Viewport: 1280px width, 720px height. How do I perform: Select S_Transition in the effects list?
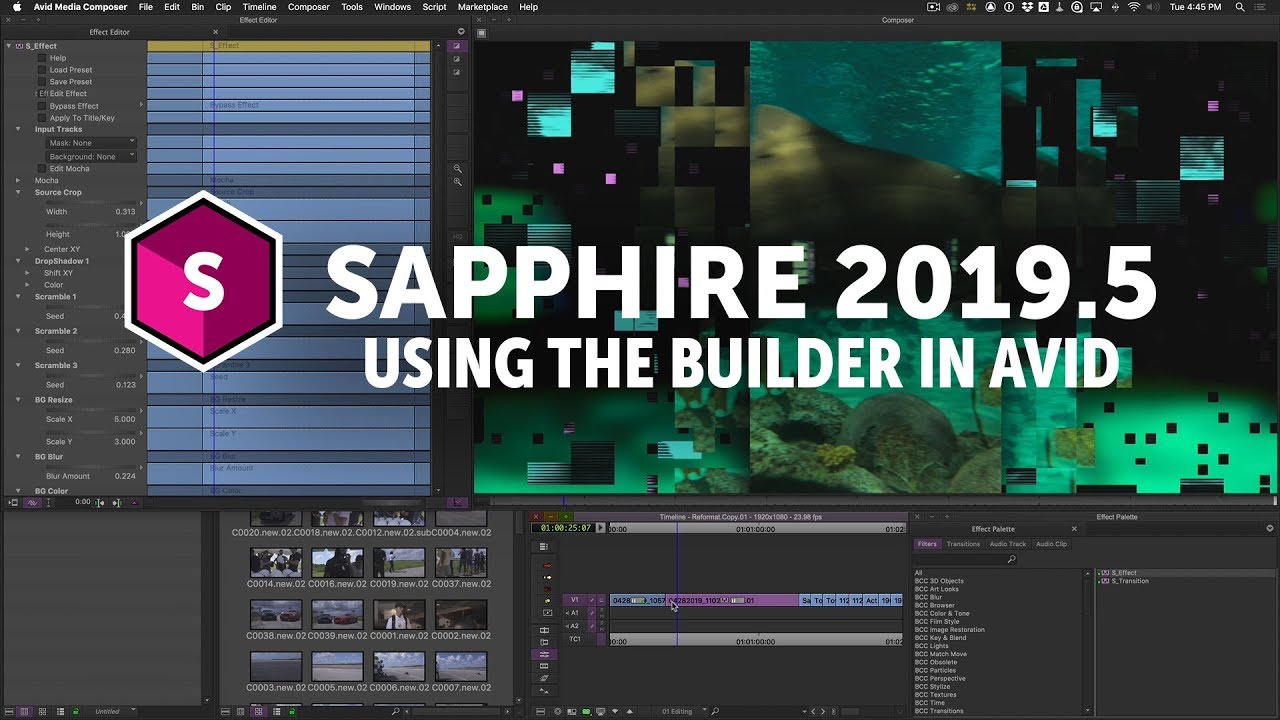point(1130,581)
